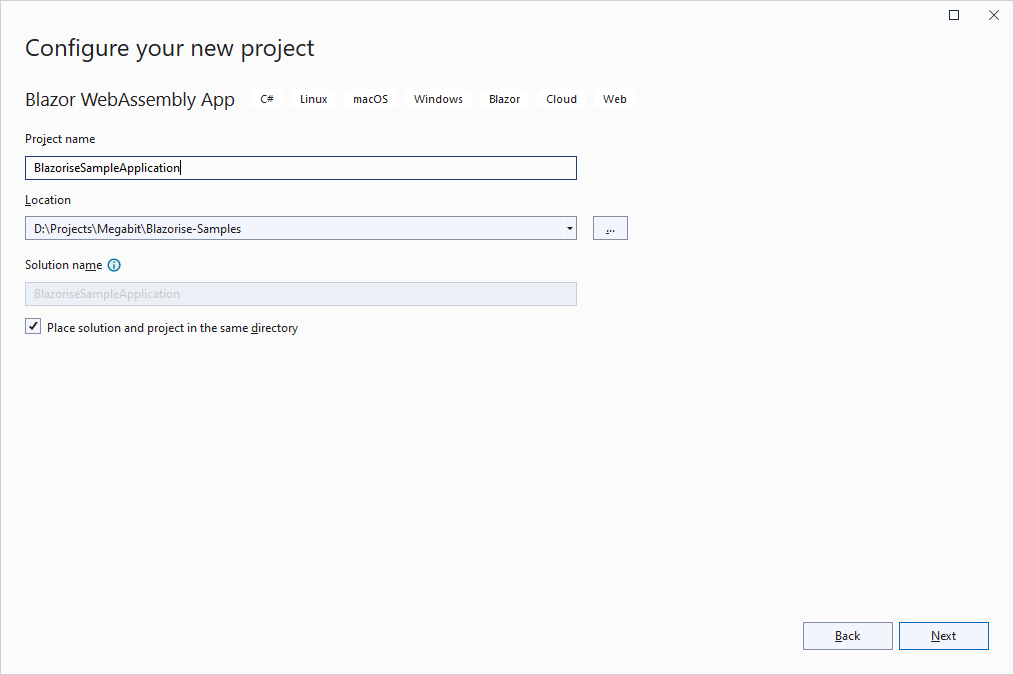
Task: Click inside the Project name field
Action: pyautogui.click(x=300, y=167)
